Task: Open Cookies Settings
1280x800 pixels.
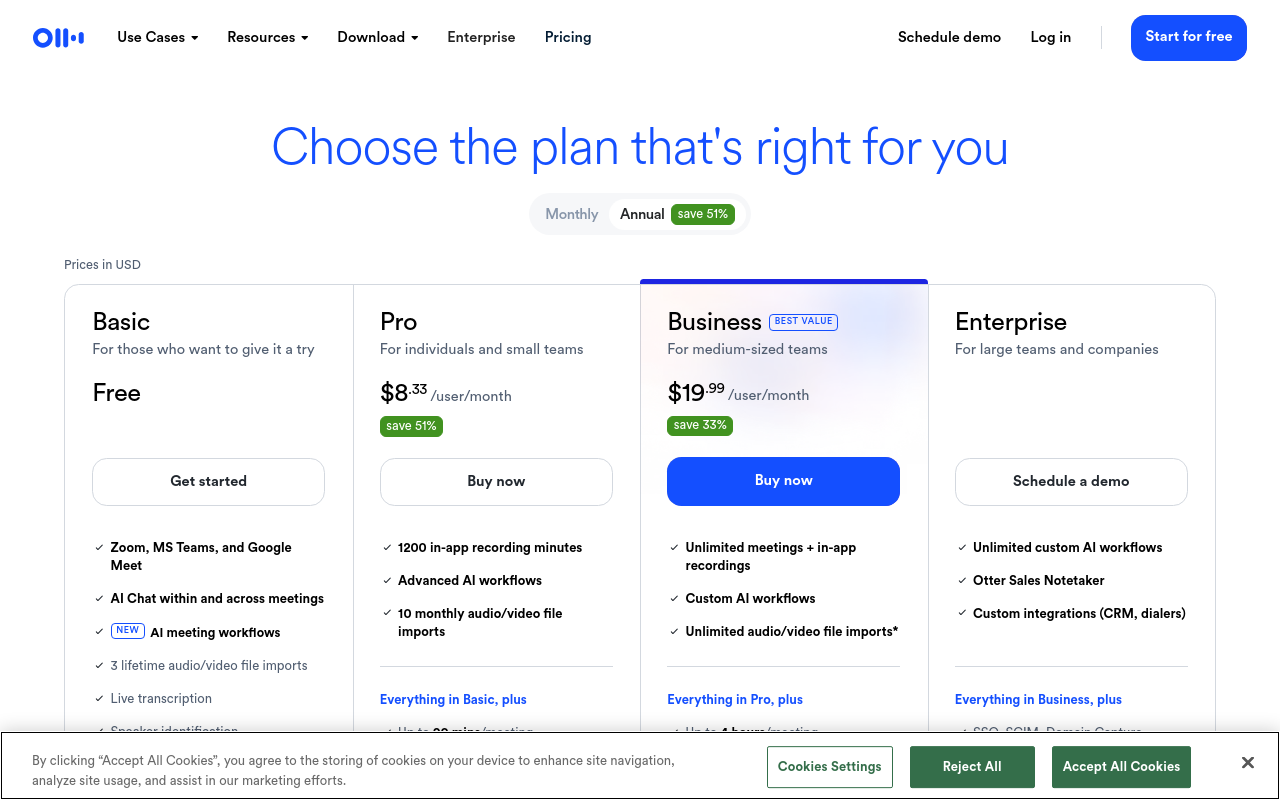Action: 829,767
